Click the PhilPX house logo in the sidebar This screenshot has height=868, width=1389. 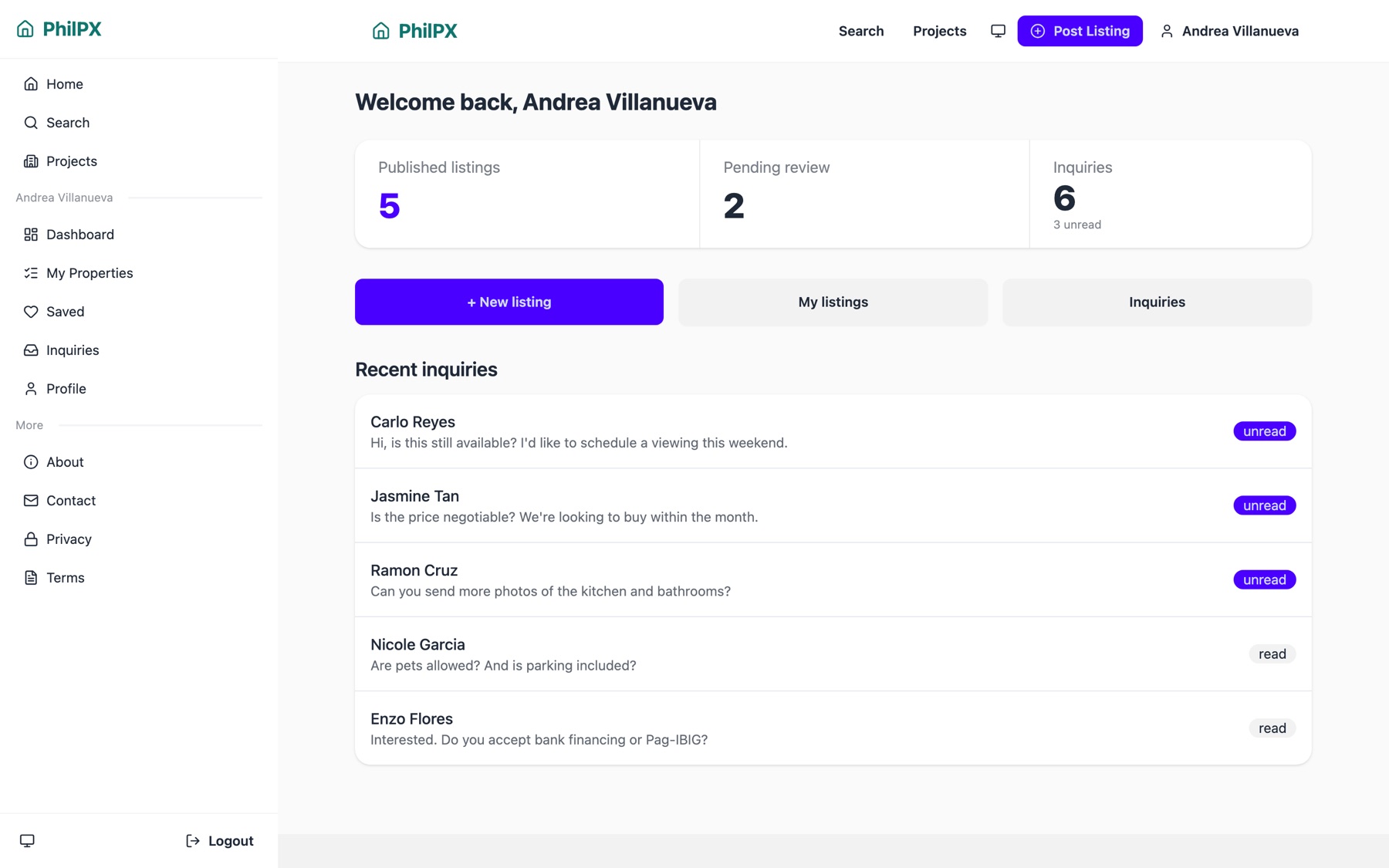[x=25, y=29]
